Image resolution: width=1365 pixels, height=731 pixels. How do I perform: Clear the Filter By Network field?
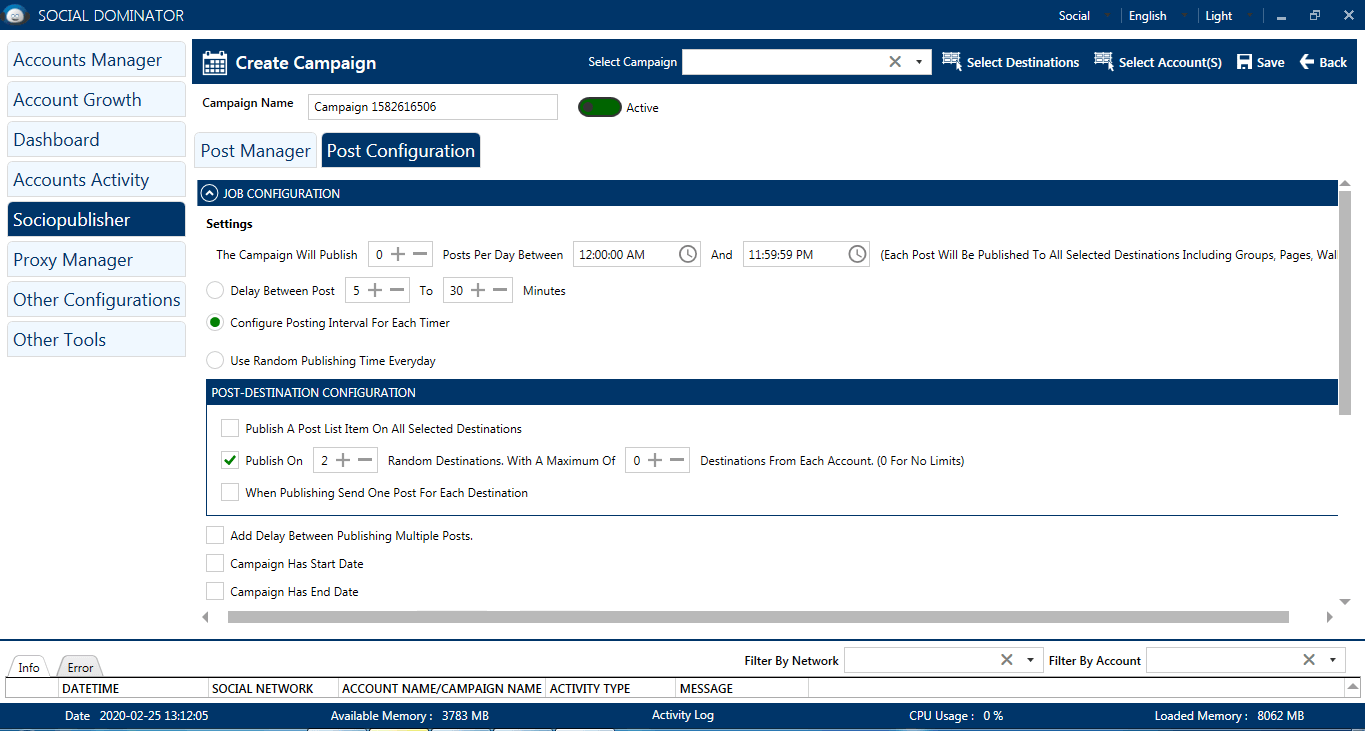pyautogui.click(x=1007, y=660)
